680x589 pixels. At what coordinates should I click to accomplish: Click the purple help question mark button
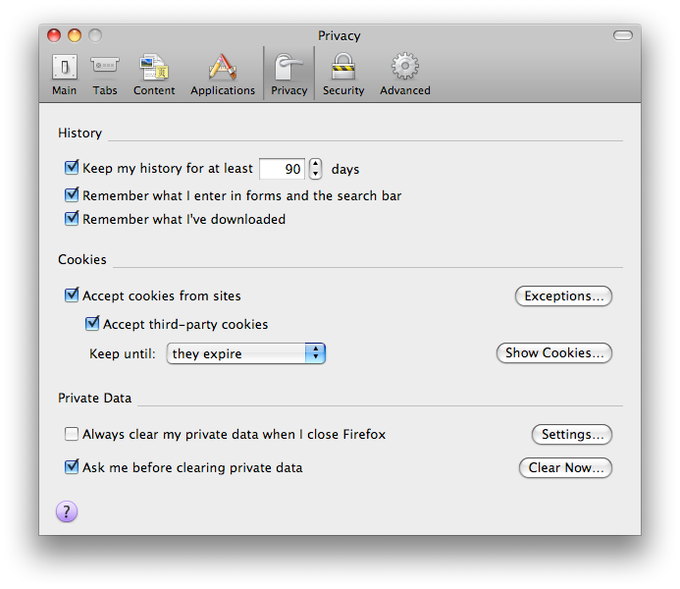67,512
